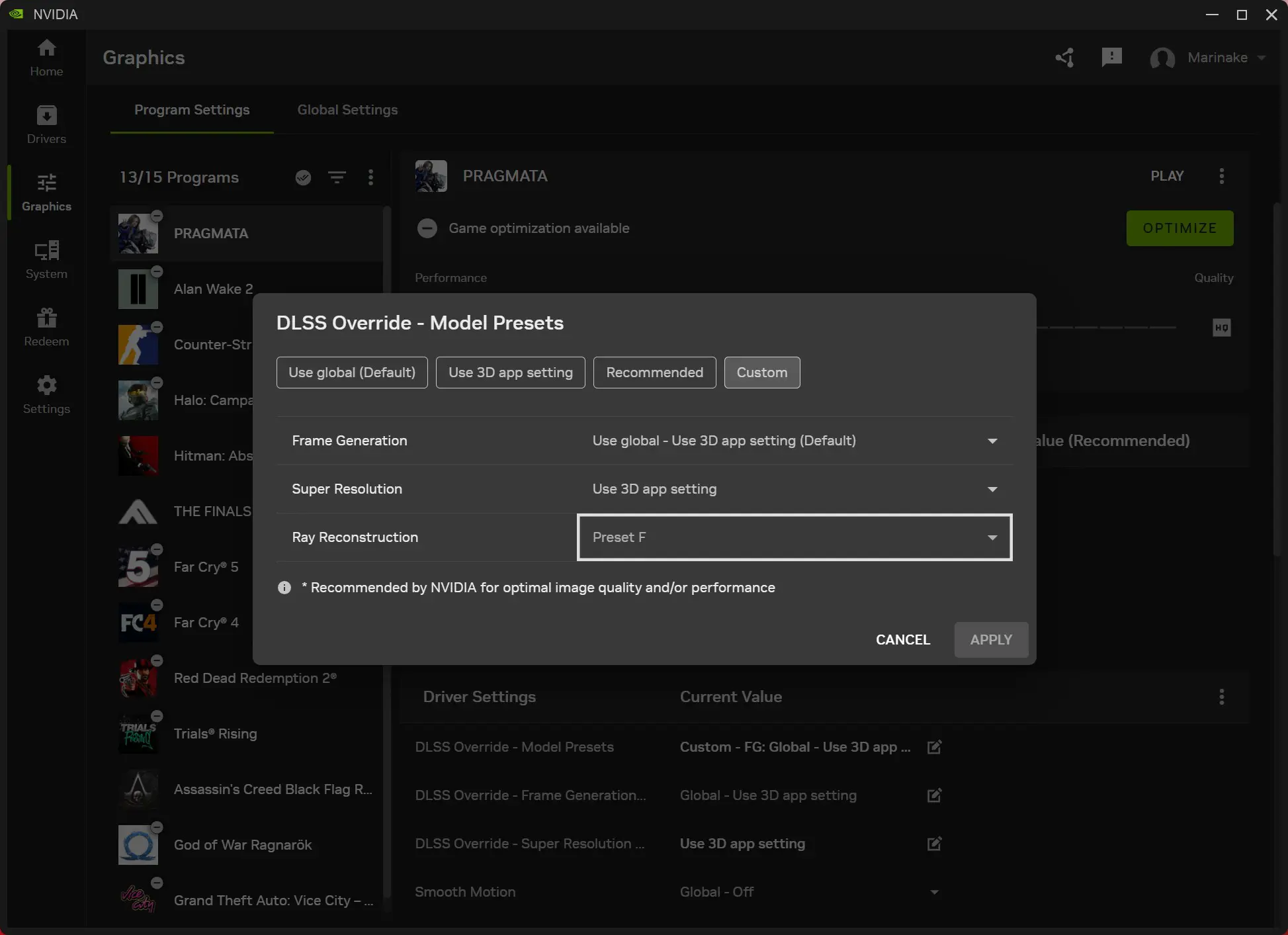Screen dimensions: 1288x935
Task: Switch to Global Settings tab
Action: click(347, 110)
